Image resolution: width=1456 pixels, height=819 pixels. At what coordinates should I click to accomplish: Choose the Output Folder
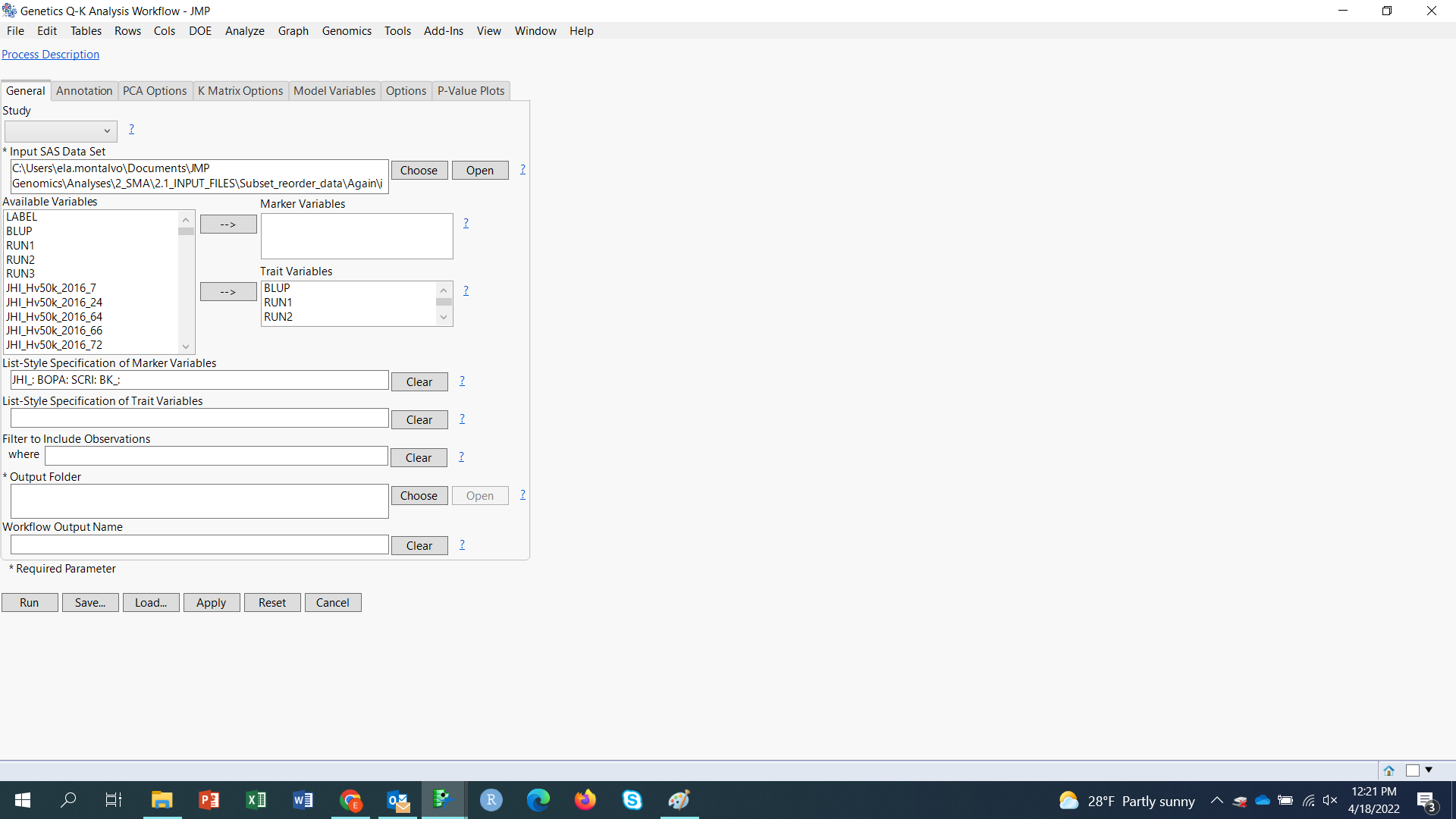point(419,496)
